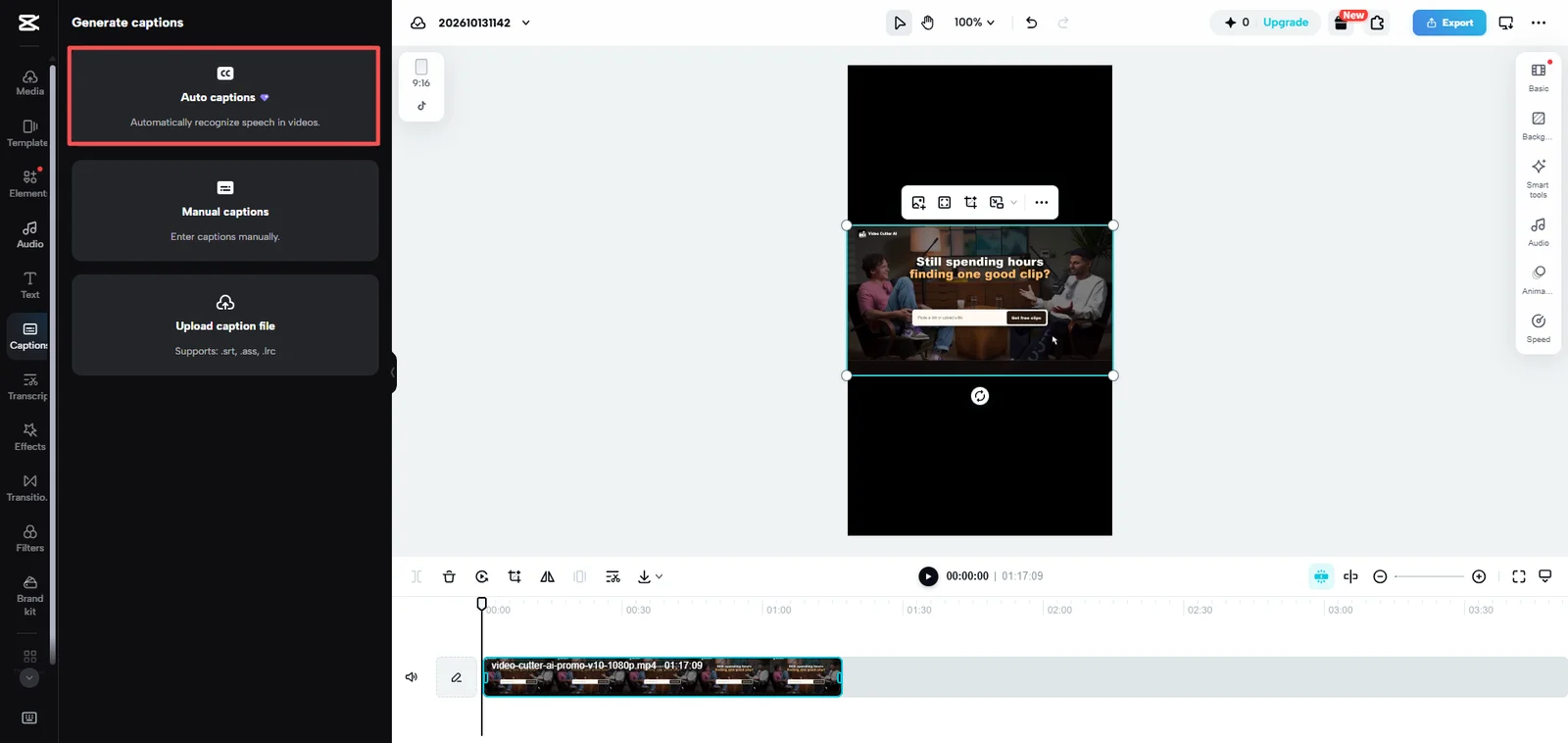This screenshot has height=743, width=1568.
Task: Expand more sidebar items chevron
Action: point(29,677)
